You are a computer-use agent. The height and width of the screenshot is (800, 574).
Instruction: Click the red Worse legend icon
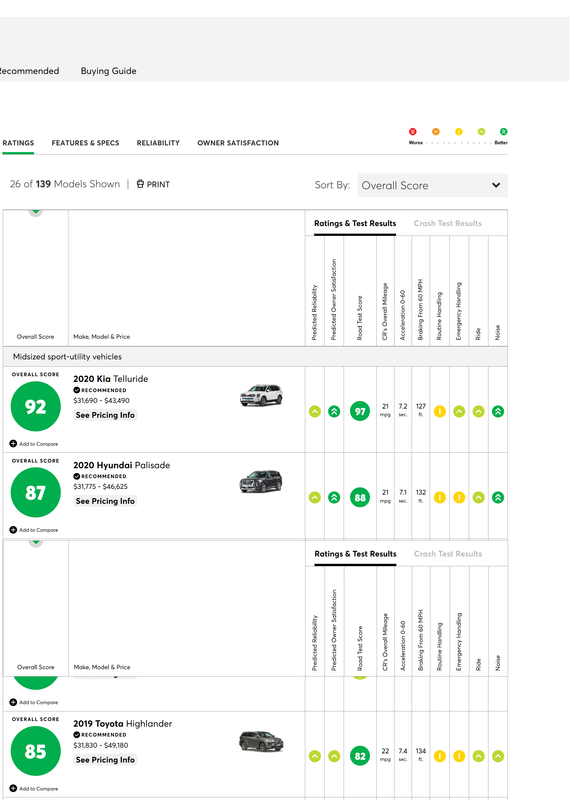coord(413,132)
